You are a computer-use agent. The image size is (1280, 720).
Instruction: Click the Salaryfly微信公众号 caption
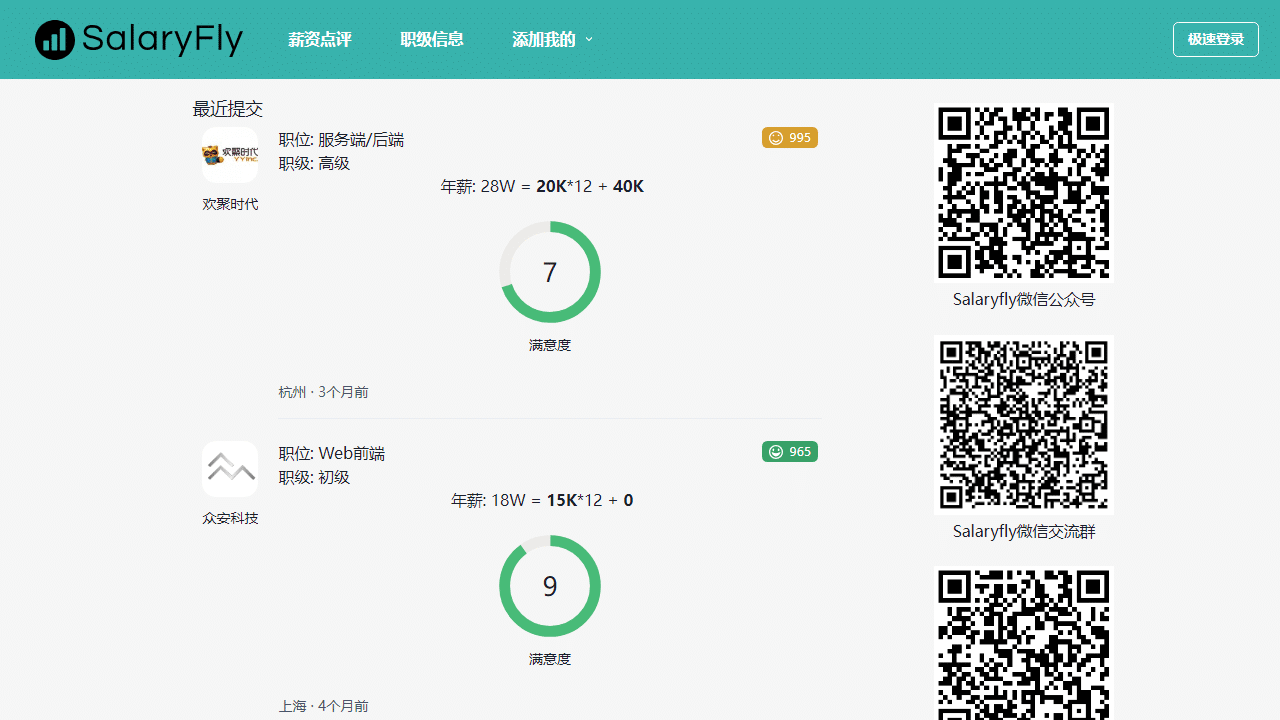1024,300
